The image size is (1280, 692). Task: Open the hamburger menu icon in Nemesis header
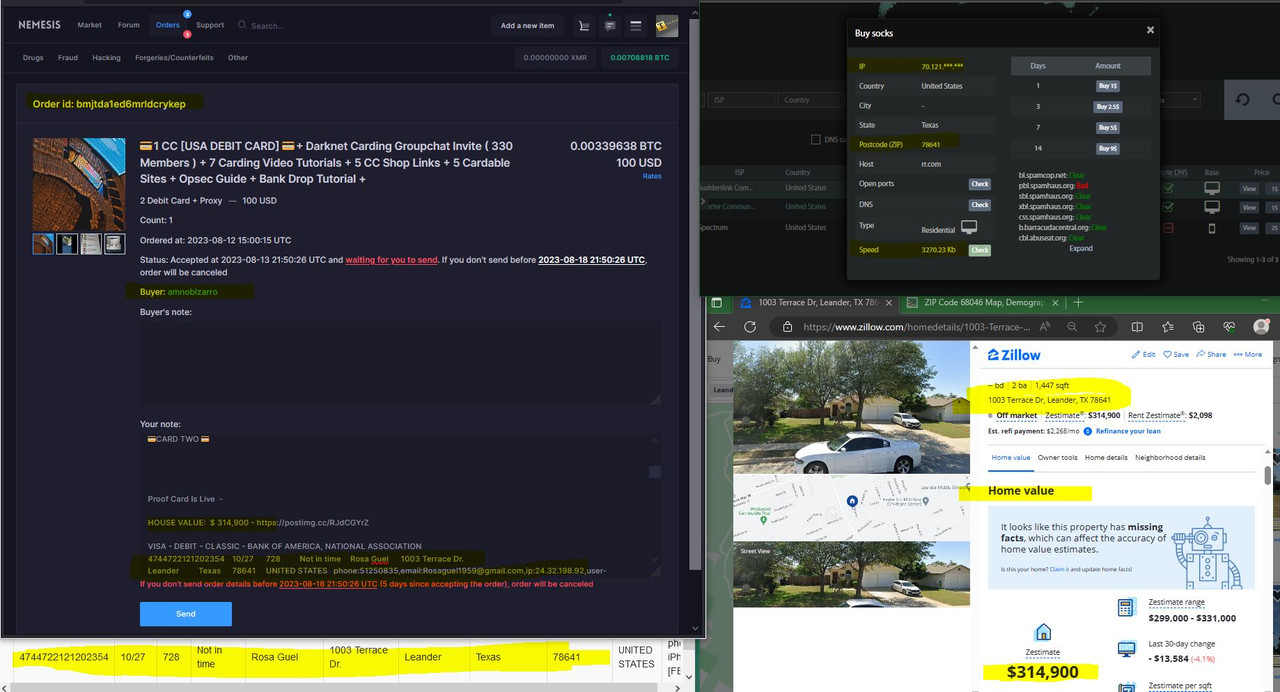[635, 26]
